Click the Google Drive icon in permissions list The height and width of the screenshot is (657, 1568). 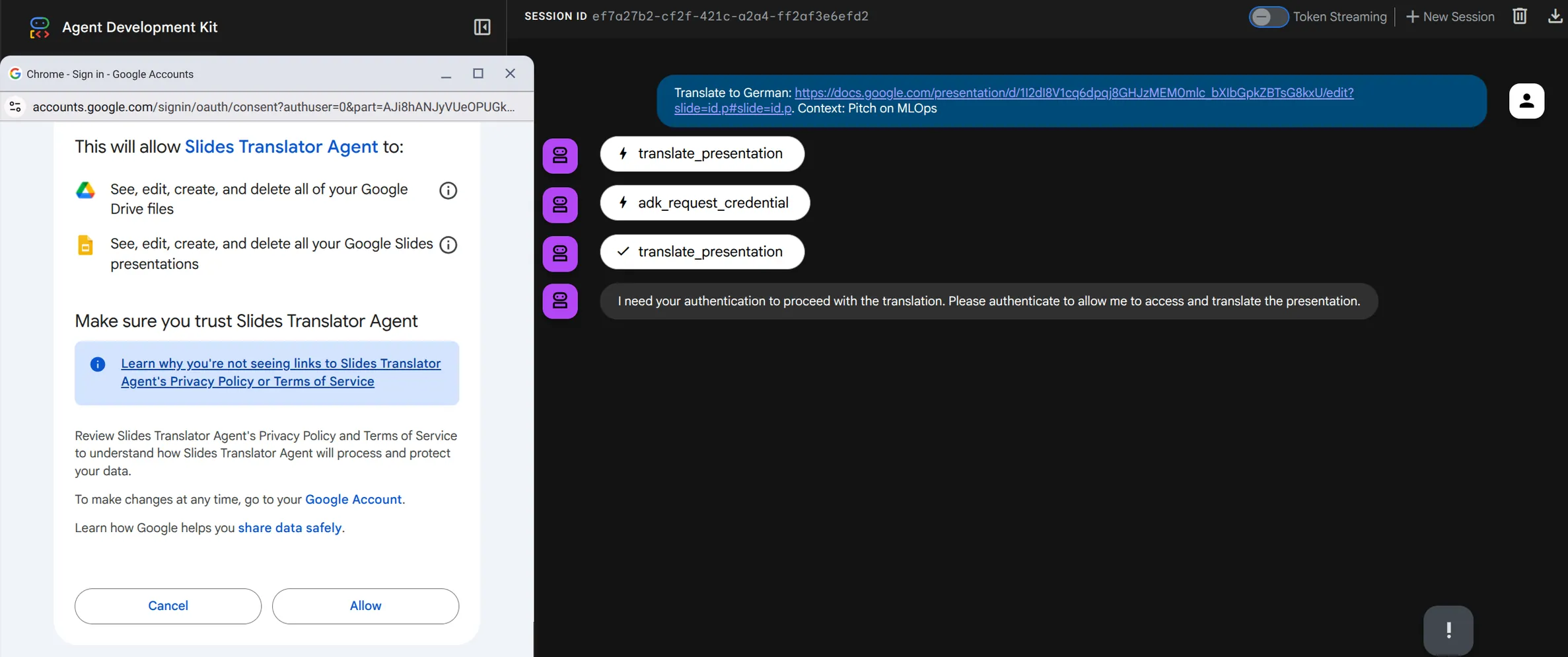click(x=85, y=190)
